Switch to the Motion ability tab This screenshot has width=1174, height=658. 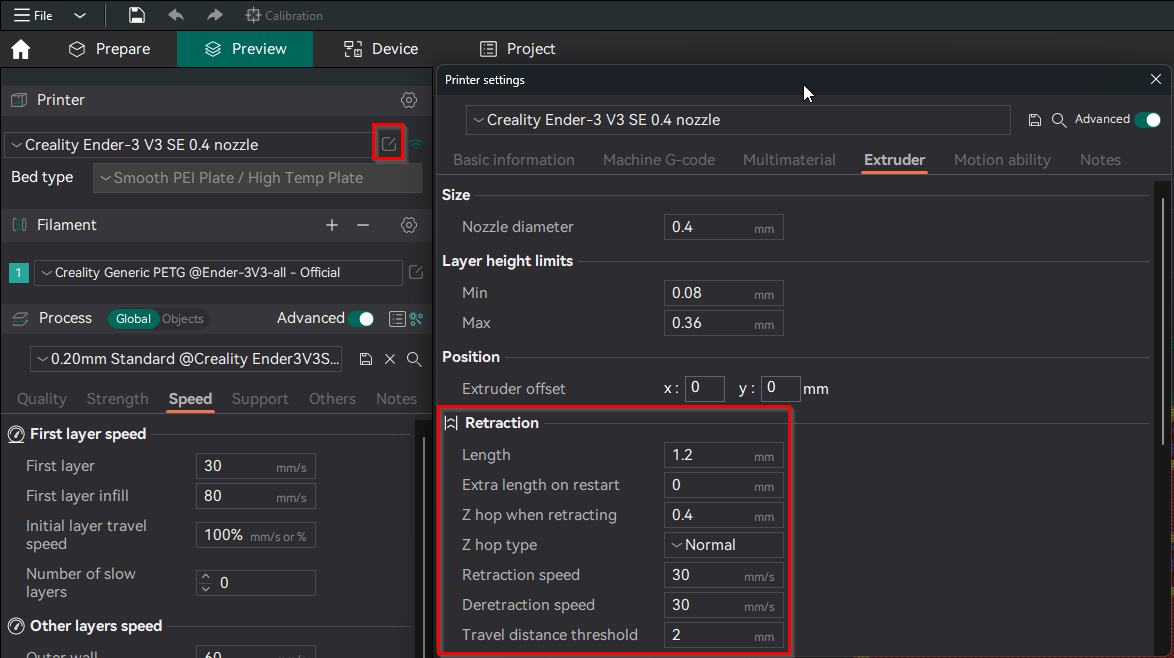coord(1001,160)
